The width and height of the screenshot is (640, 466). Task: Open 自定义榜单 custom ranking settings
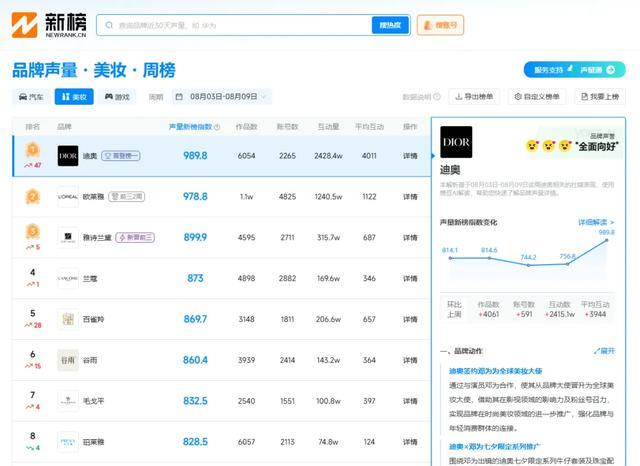(x=536, y=97)
